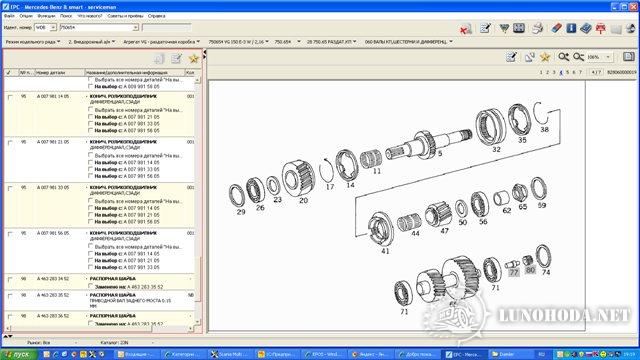Click the 'пуск' Start button
Image resolution: width=640 pixels, height=360 pixels.
pyautogui.click(x=19, y=354)
